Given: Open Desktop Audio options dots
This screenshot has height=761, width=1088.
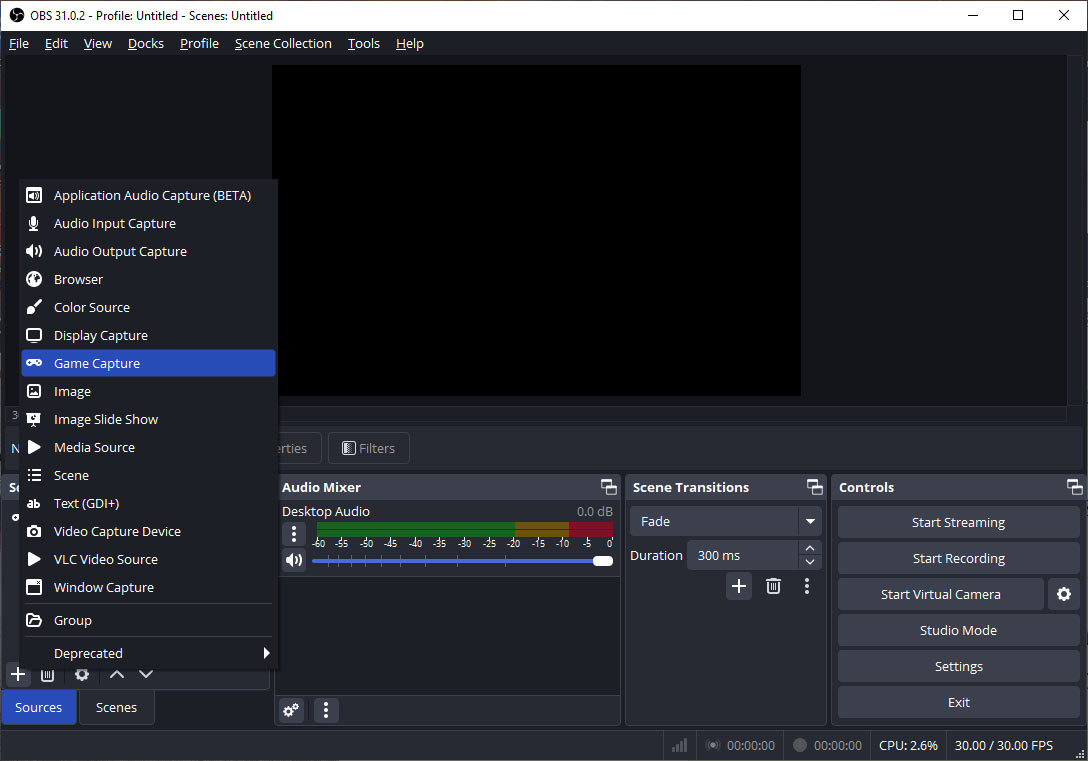Looking at the screenshot, I should coord(294,533).
